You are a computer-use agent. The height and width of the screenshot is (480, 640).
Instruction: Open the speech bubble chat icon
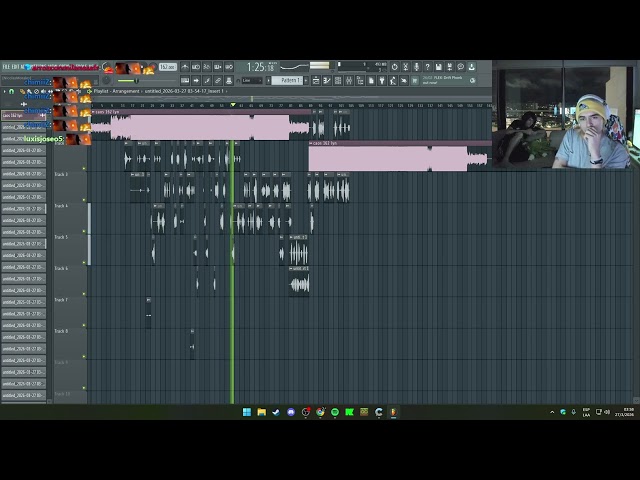point(461,67)
